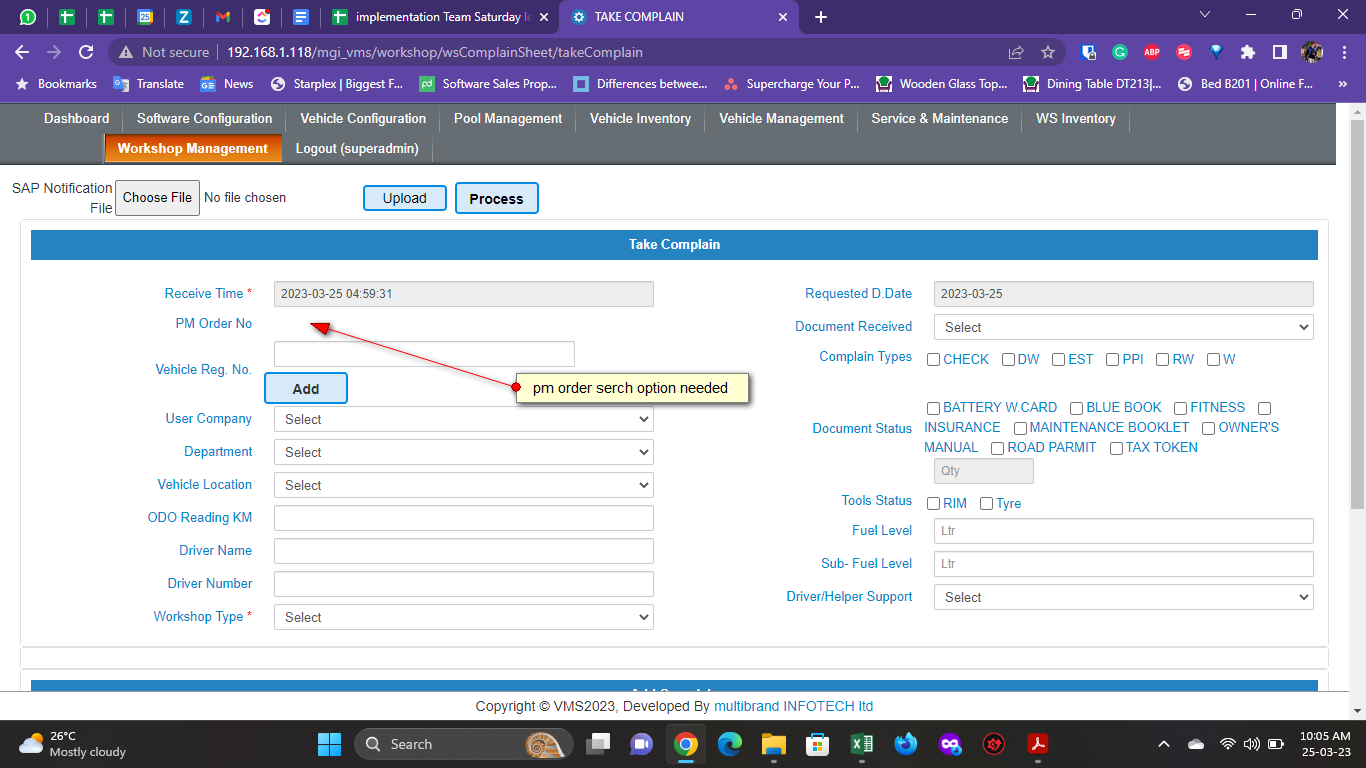Image resolution: width=1366 pixels, height=768 pixels.
Task: Open Excel from the taskbar
Action: (x=860, y=744)
